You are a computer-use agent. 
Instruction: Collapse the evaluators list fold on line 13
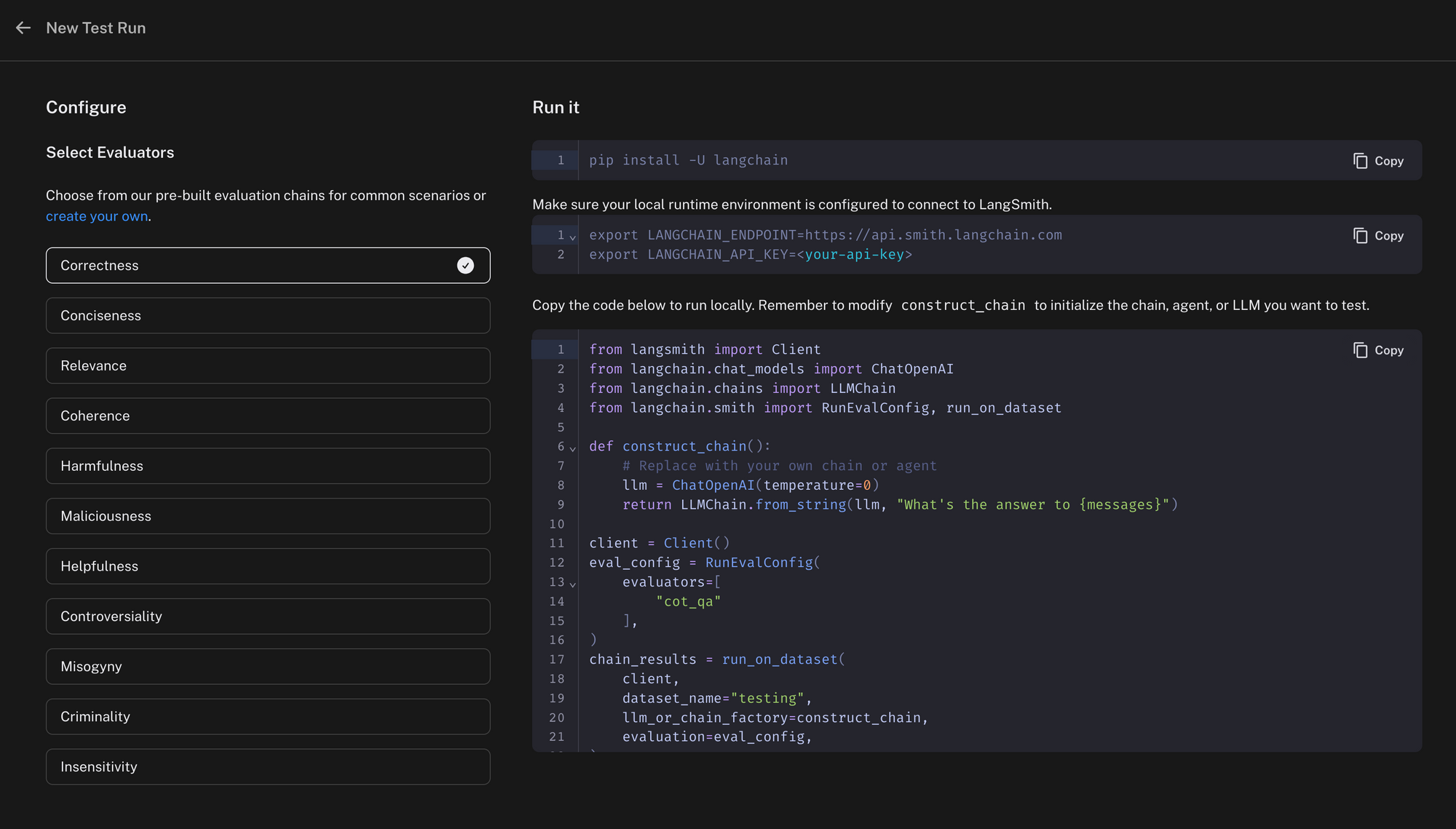(x=573, y=584)
